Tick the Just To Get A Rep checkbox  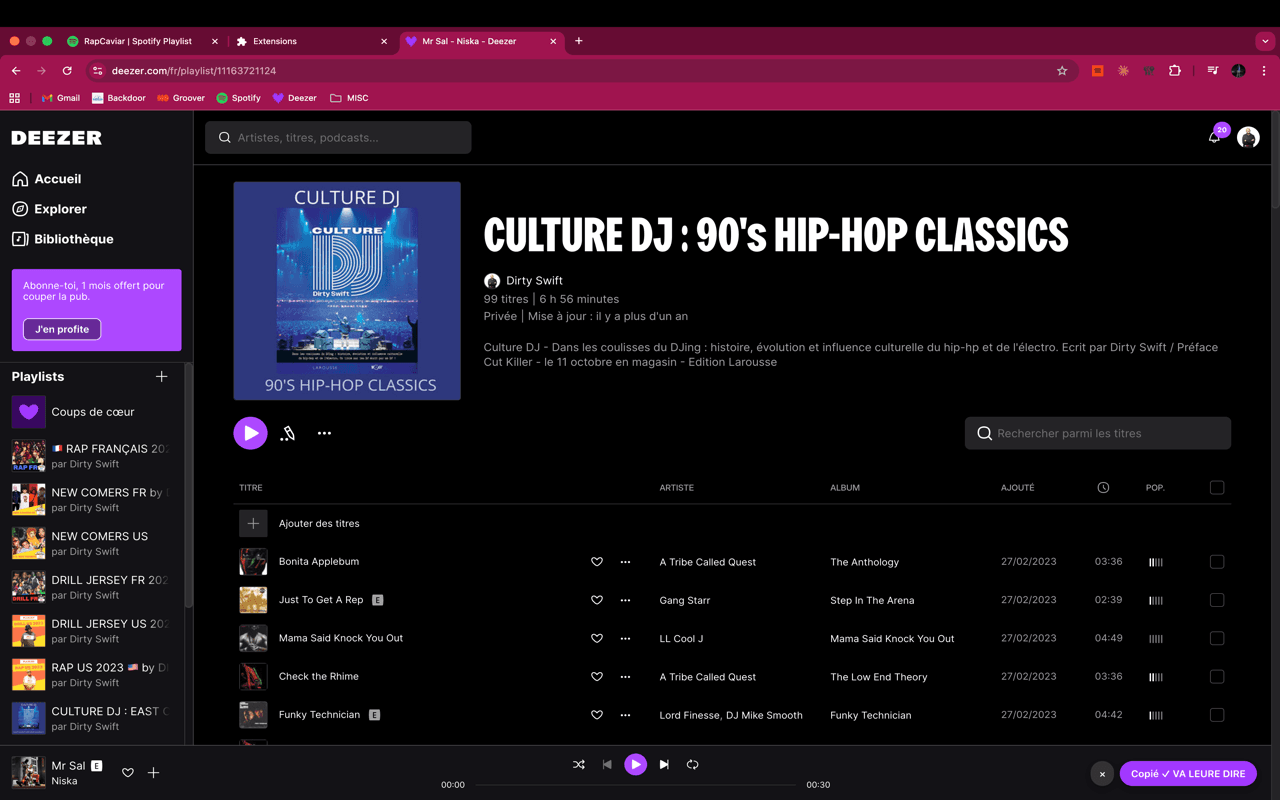[1217, 600]
